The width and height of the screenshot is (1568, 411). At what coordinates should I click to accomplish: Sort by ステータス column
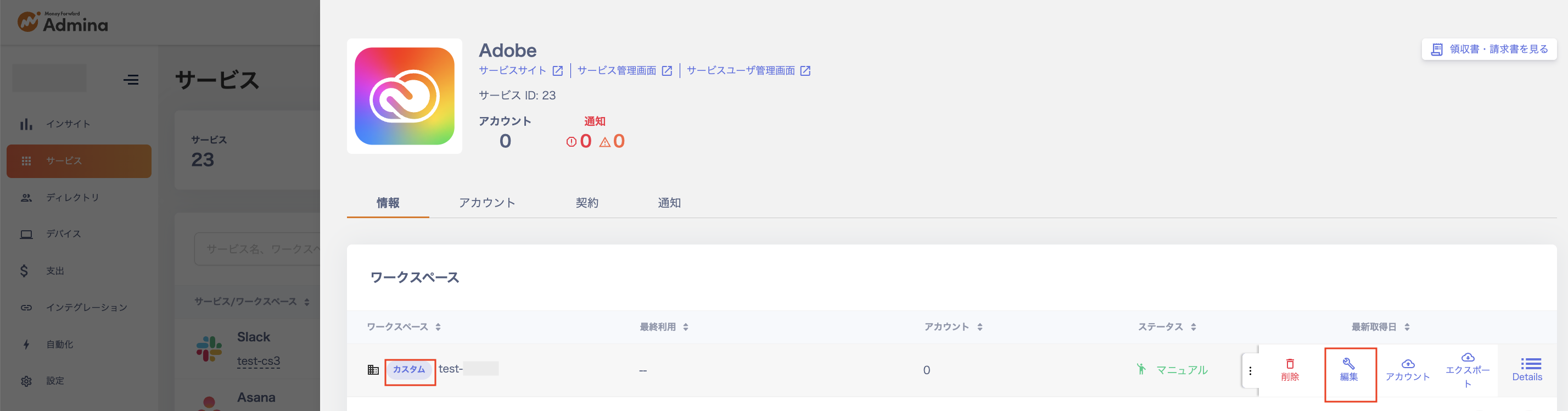click(x=1193, y=327)
